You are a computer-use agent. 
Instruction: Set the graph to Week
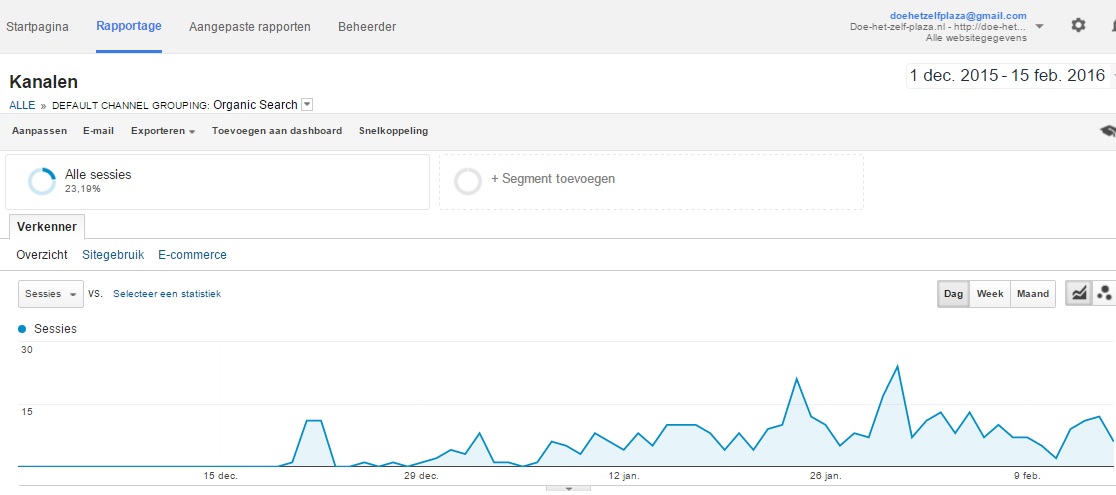(989, 293)
